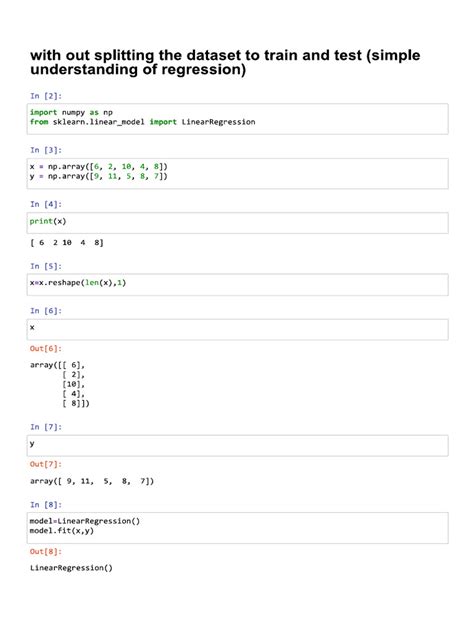Image resolution: width=474 pixels, height=632 pixels.
Task: Click the 'Out[6]:' output label
Action: click(46, 348)
